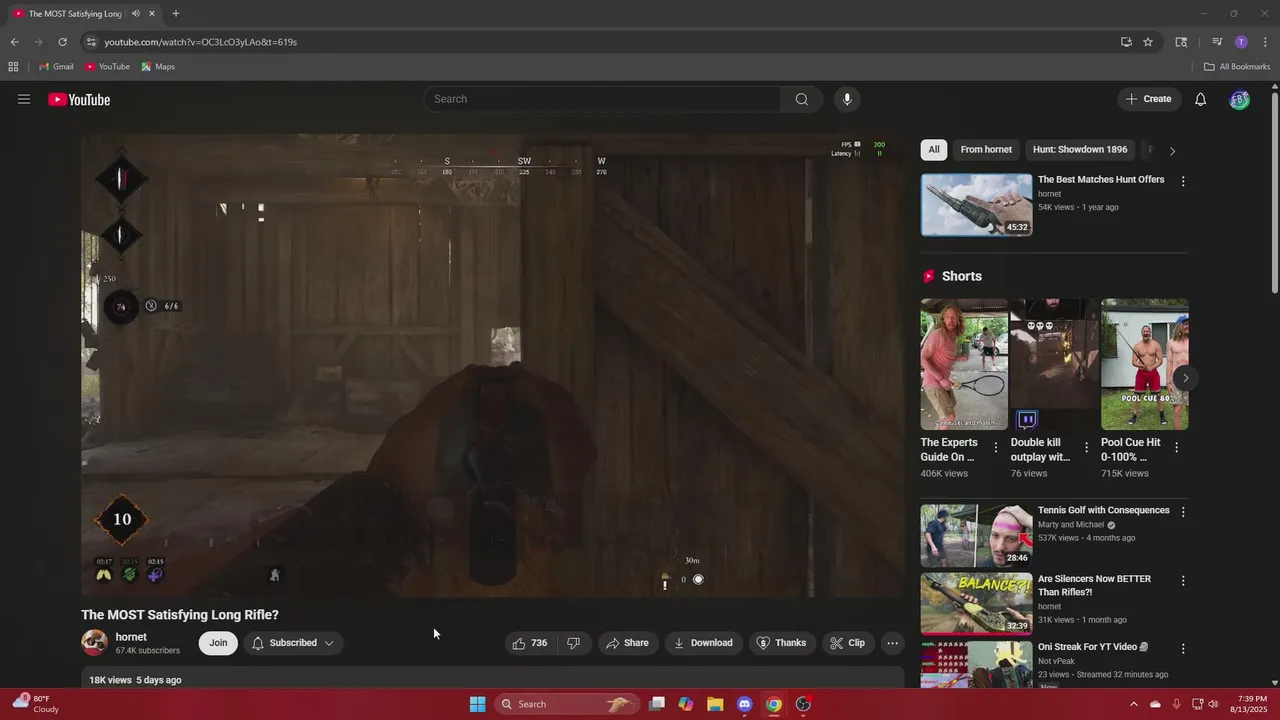Viewport: 1280px width, 720px height.
Task: Focus the YouTube search field
Action: point(603,99)
